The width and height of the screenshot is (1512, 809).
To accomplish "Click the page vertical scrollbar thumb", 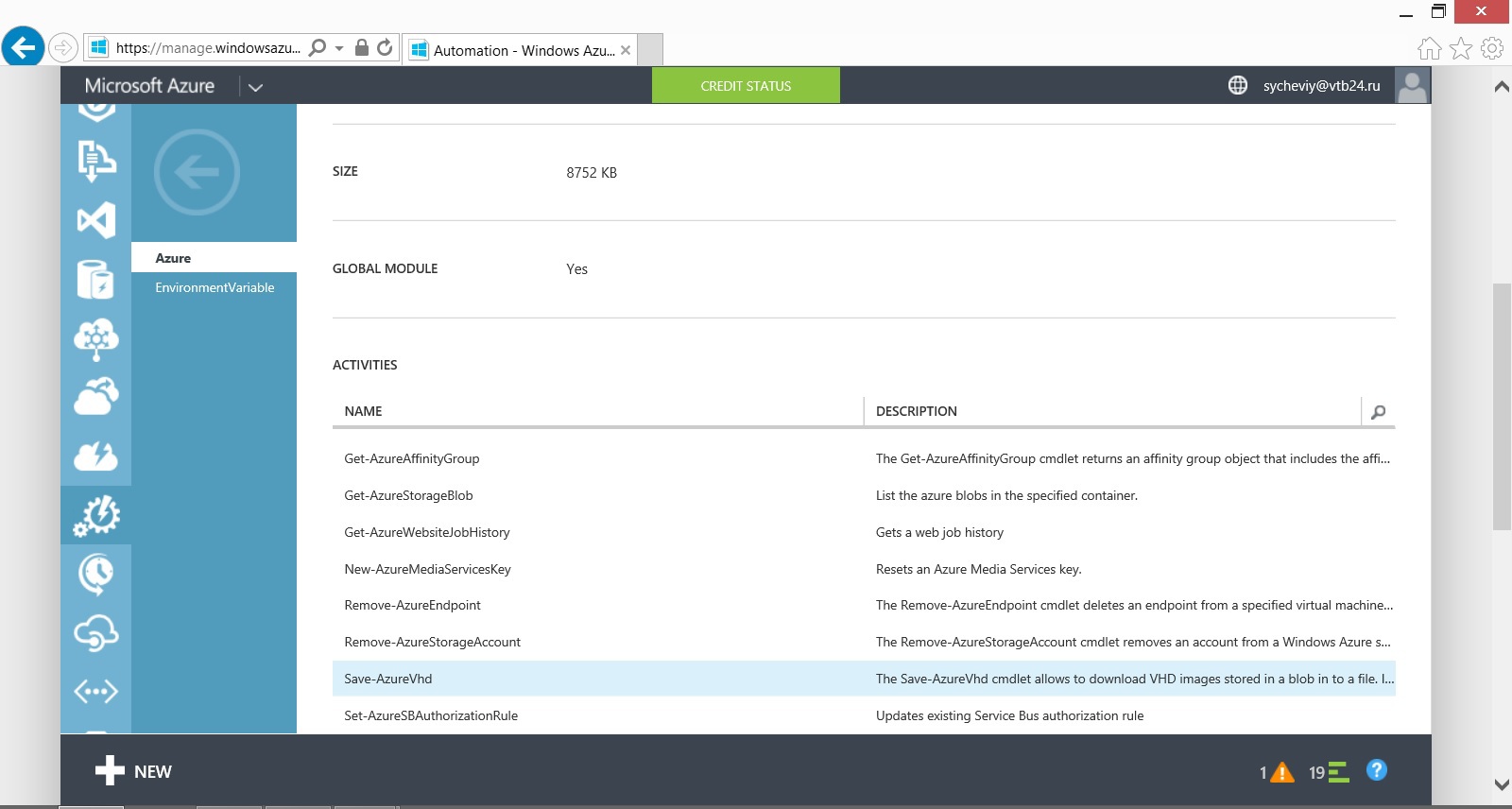I will pyautogui.click(x=1502, y=406).
